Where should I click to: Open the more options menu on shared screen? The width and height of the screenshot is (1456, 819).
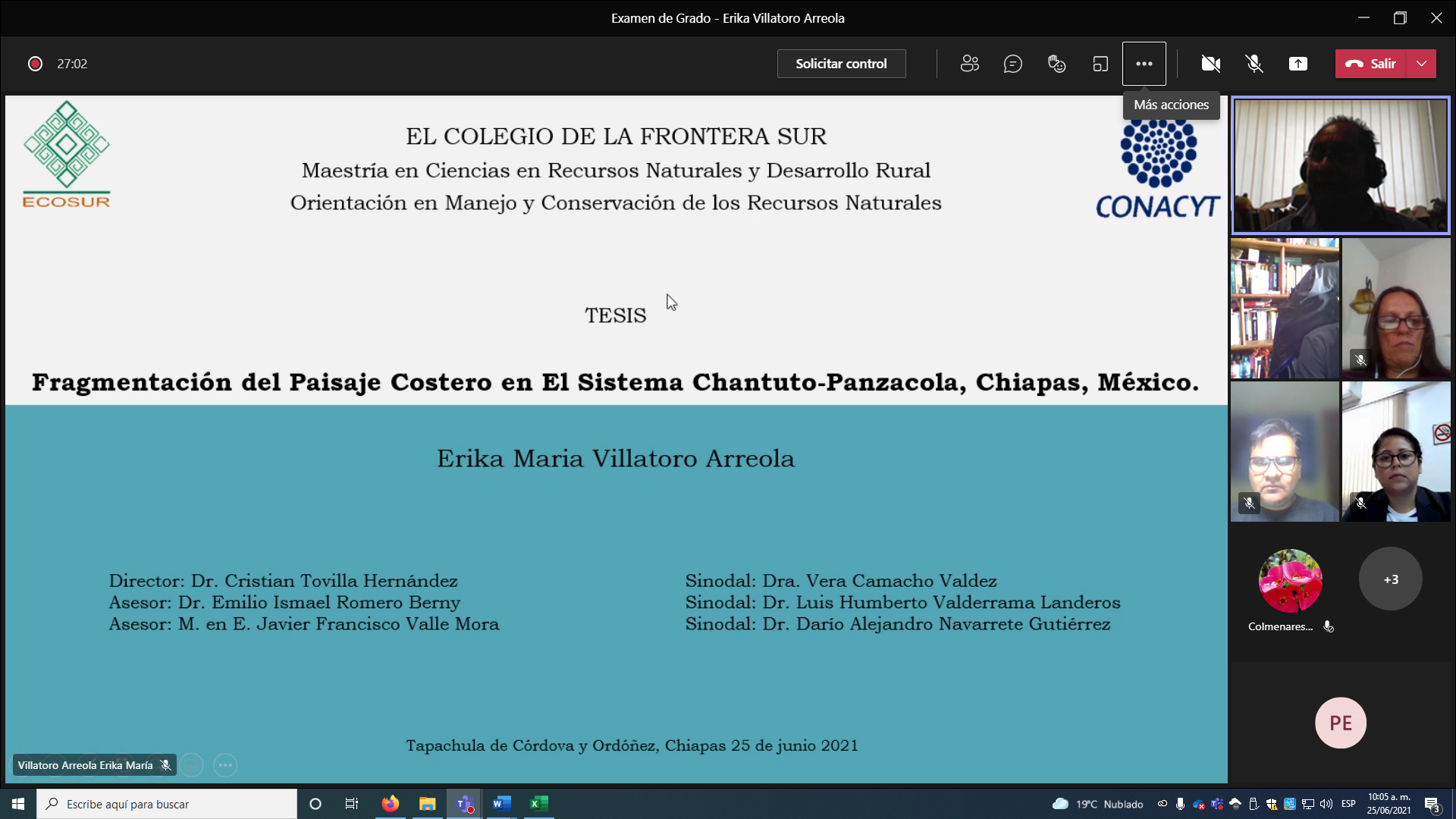tap(224, 765)
